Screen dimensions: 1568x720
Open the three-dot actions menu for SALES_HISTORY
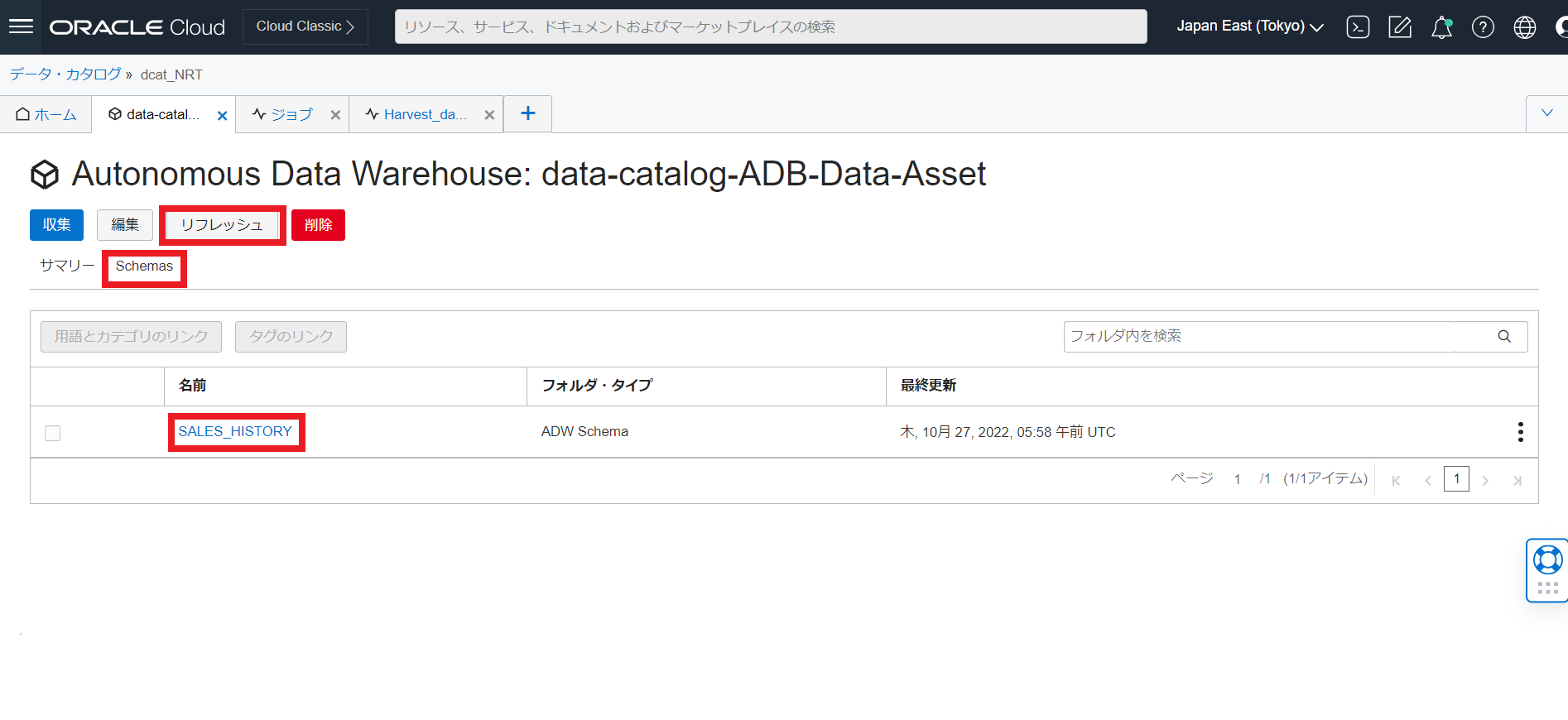1520,432
